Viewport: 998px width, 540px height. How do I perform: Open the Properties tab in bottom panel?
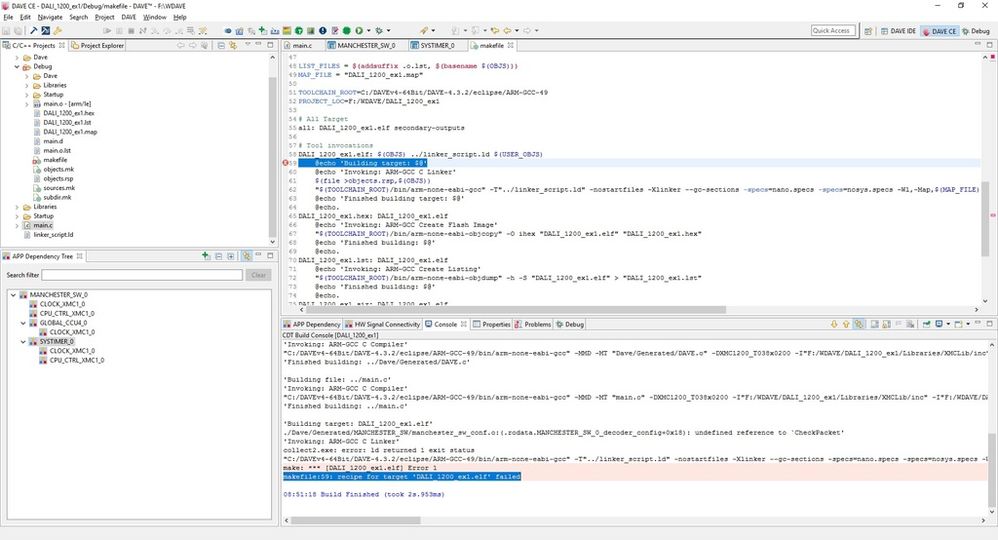[491, 324]
